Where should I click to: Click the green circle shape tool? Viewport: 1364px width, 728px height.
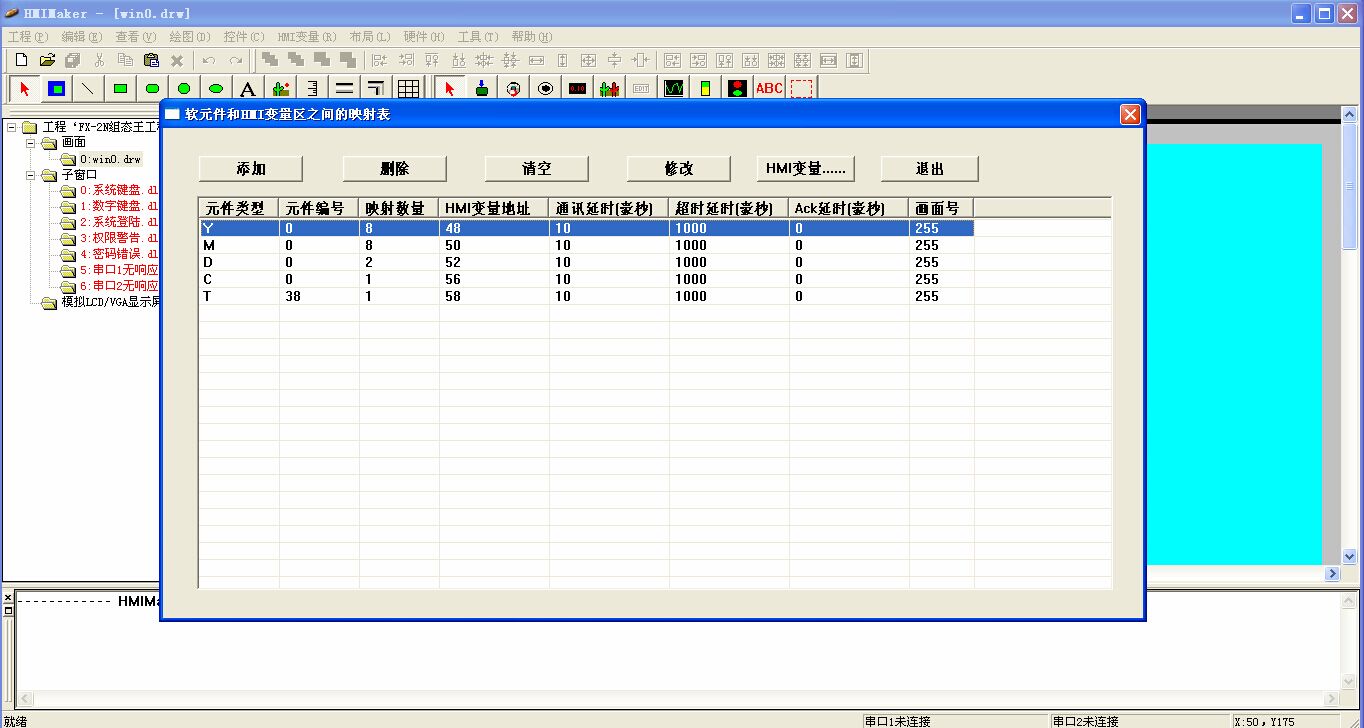point(184,88)
